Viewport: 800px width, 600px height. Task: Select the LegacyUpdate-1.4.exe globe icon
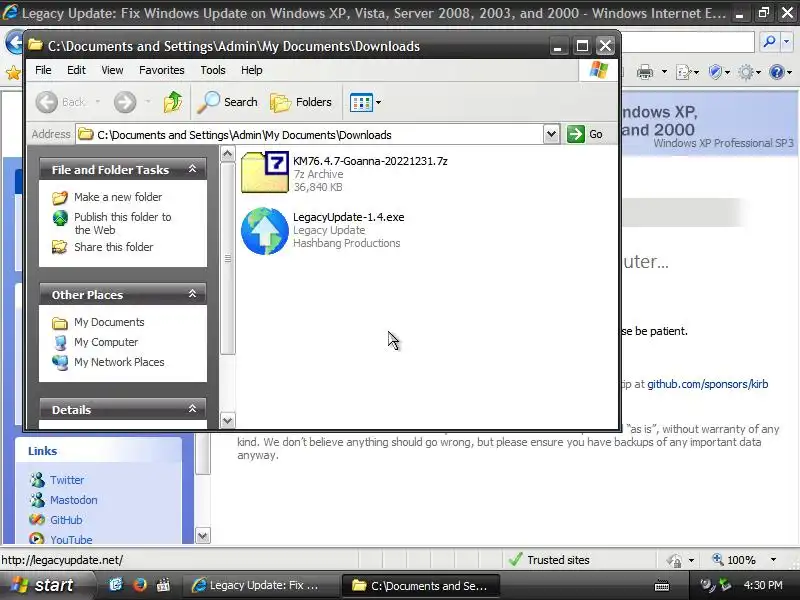tap(265, 231)
